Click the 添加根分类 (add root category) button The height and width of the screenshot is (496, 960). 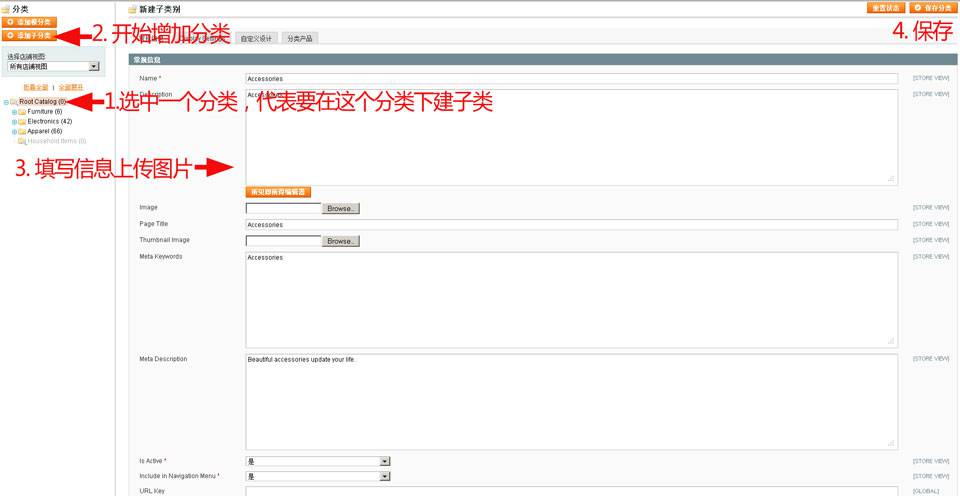tap(30, 21)
